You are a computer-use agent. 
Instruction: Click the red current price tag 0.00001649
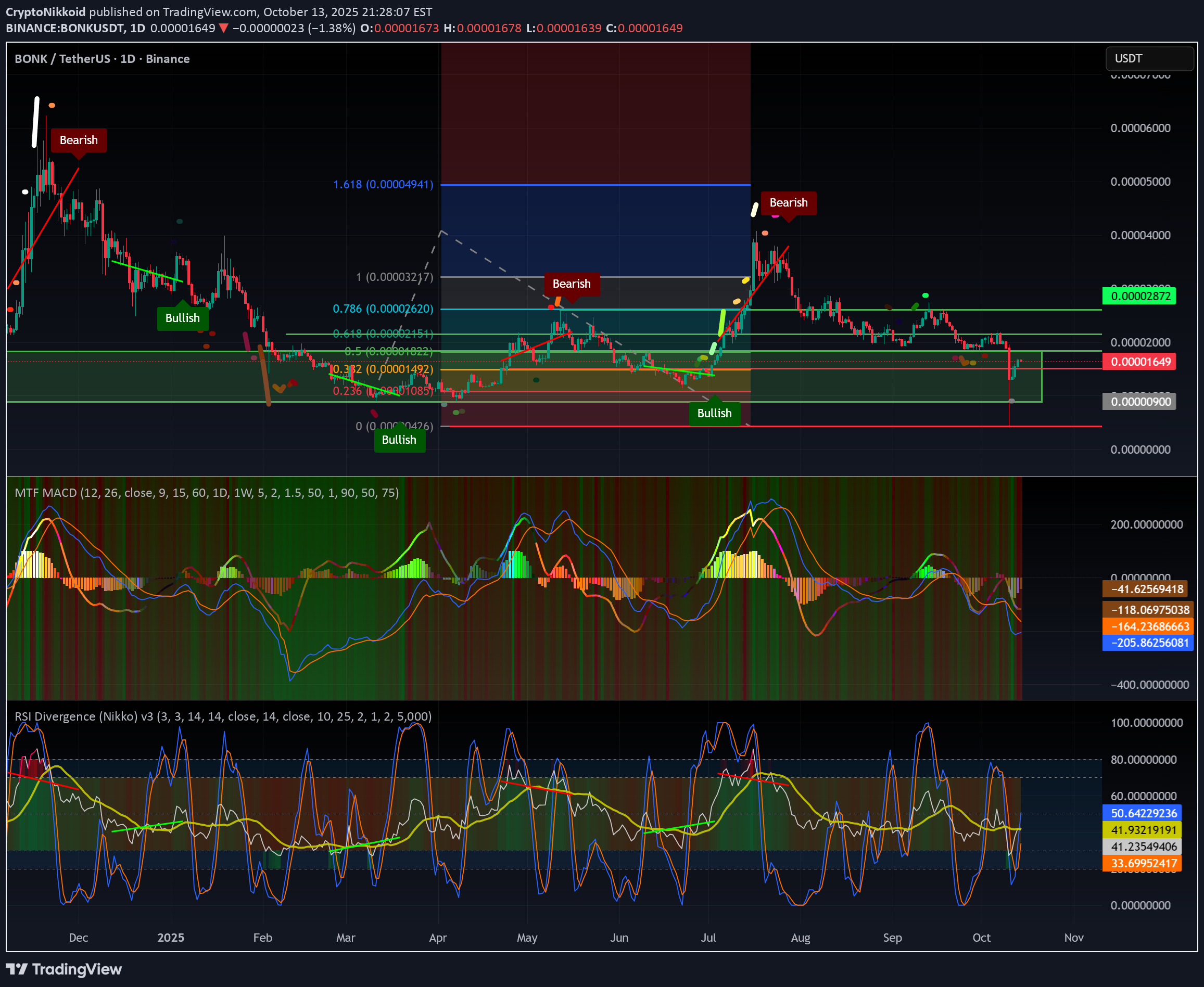click(x=1139, y=362)
